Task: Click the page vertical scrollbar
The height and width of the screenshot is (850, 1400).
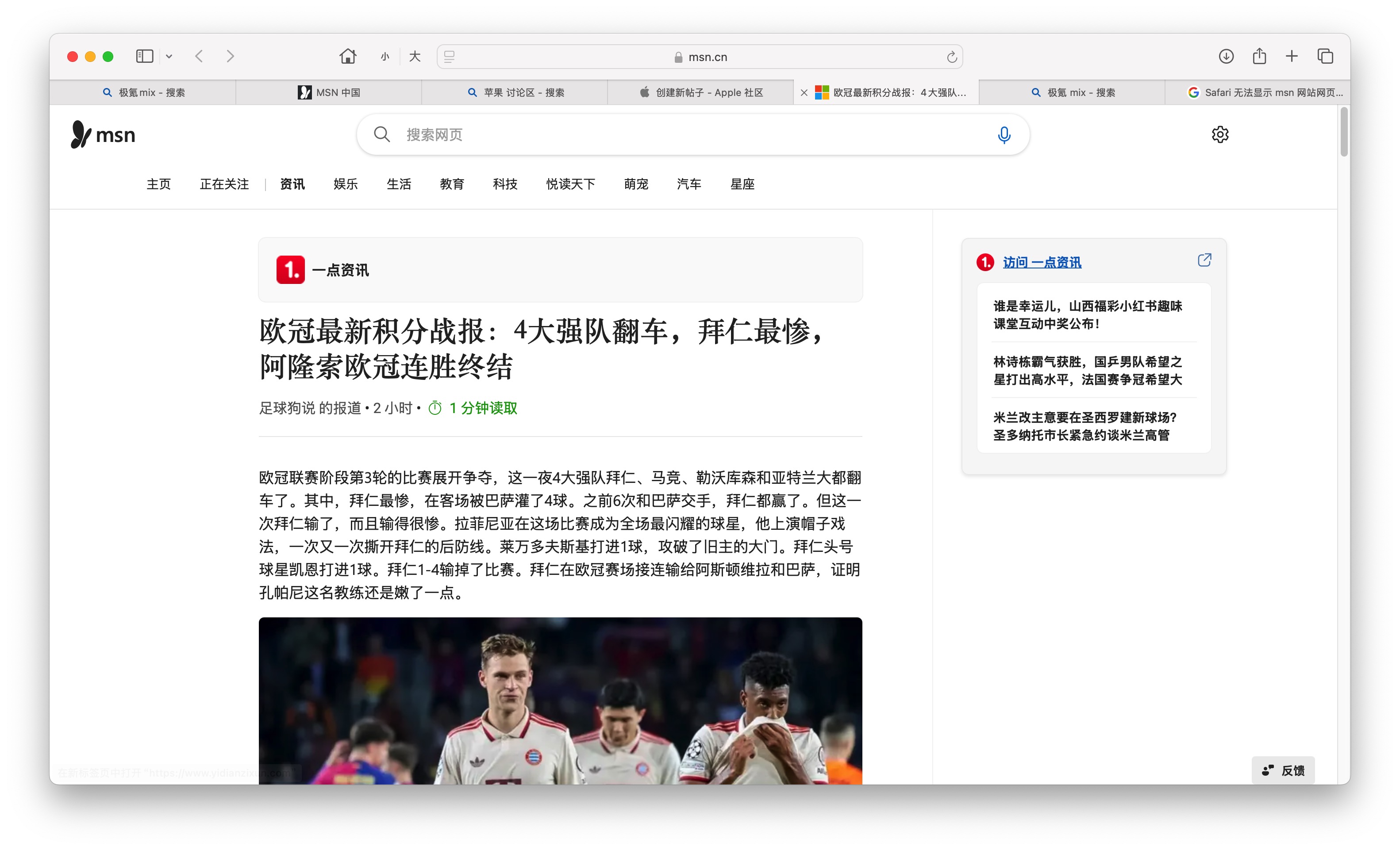Action: 1343,132
